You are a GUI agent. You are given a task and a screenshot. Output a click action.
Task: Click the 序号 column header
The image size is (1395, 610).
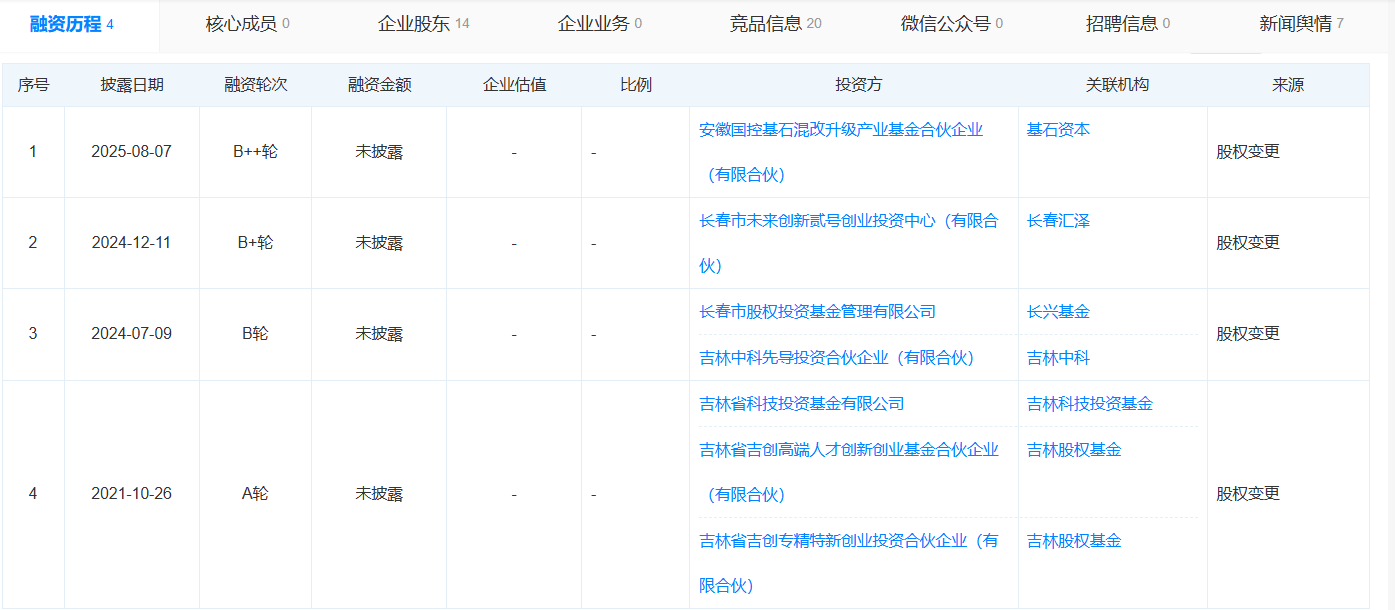[33, 85]
